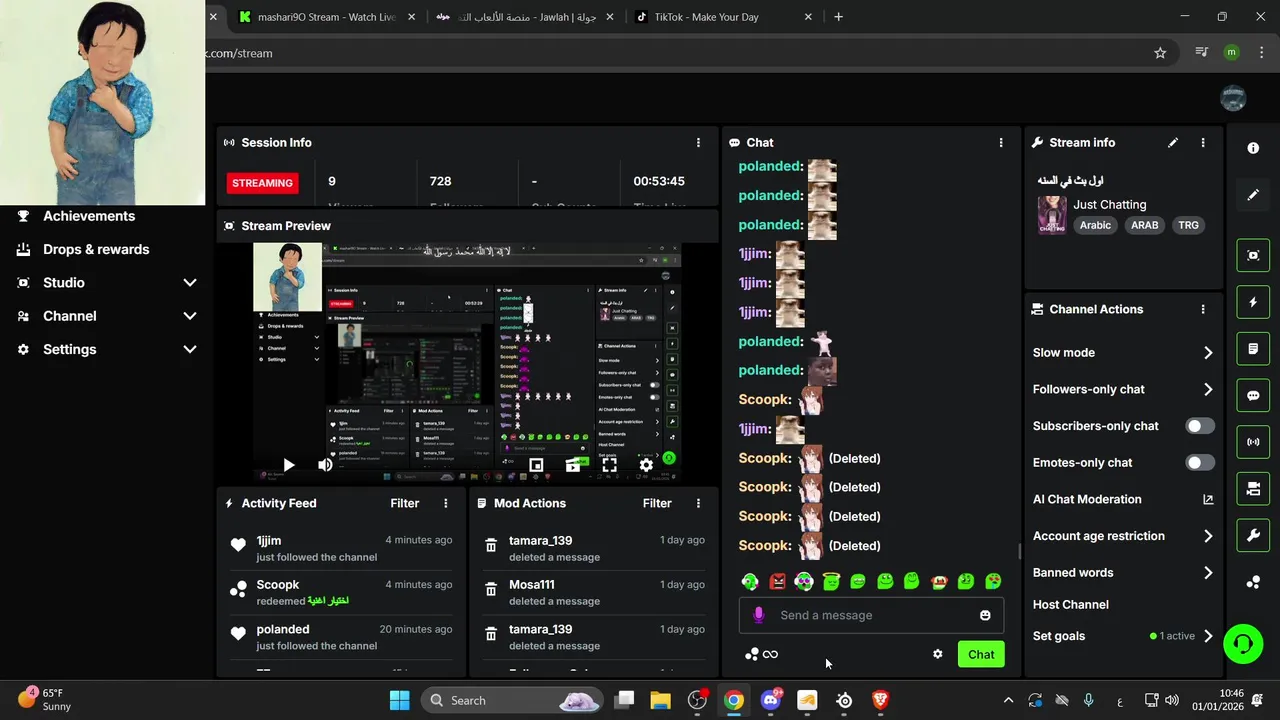Image resolution: width=1280 pixels, height=720 pixels.
Task: Click the pencil icon in right sidebar
Action: point(1253,195)
